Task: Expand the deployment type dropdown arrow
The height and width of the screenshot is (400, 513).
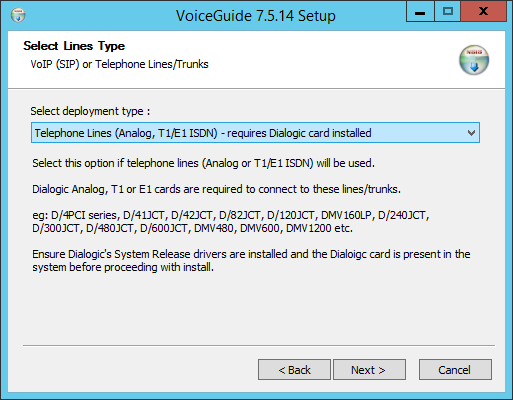Action: click(x=471, y=133)
